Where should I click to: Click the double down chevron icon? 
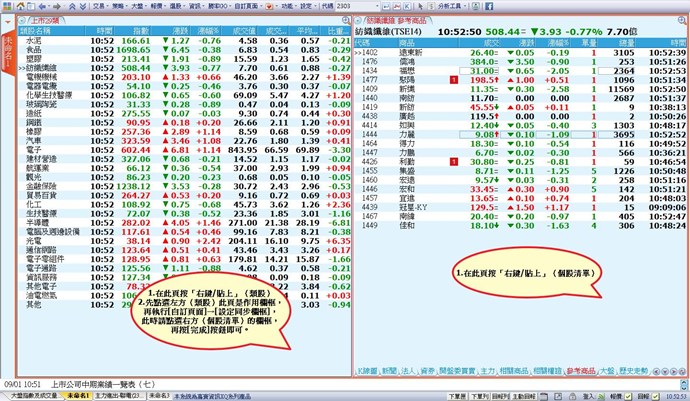pos(82,6)
